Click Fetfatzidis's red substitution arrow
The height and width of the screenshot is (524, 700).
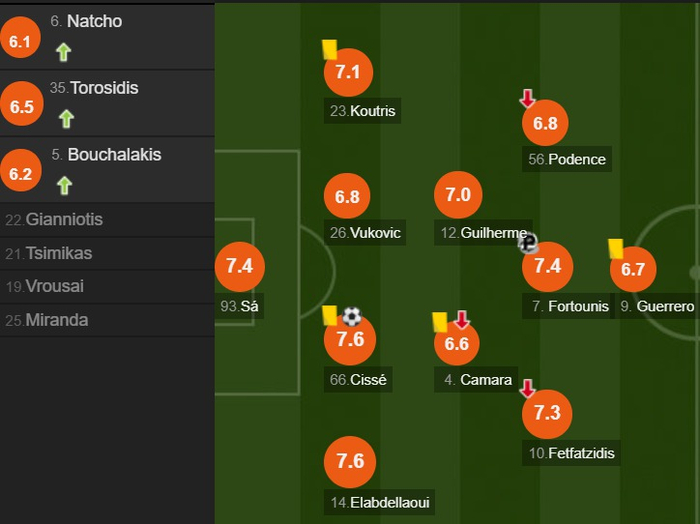pyautogui.click(x=527, y=388)
